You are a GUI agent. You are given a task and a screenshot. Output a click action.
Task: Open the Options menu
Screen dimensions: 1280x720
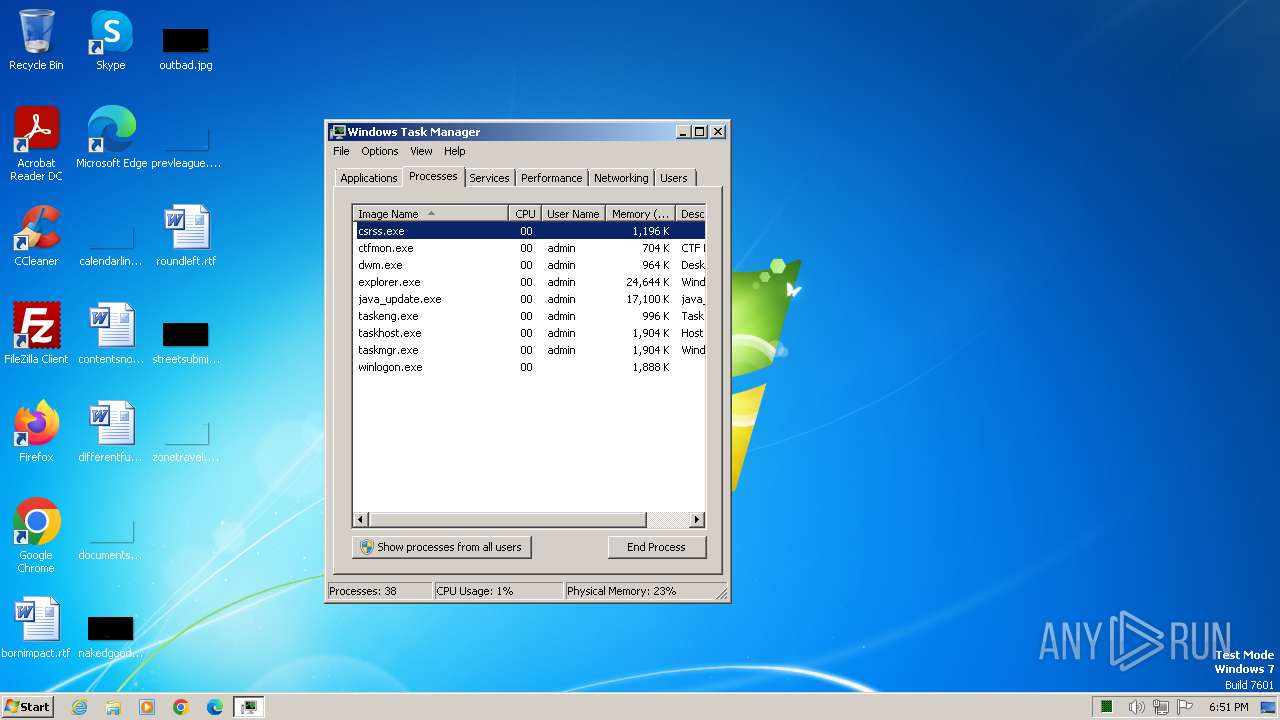(379, 151)
